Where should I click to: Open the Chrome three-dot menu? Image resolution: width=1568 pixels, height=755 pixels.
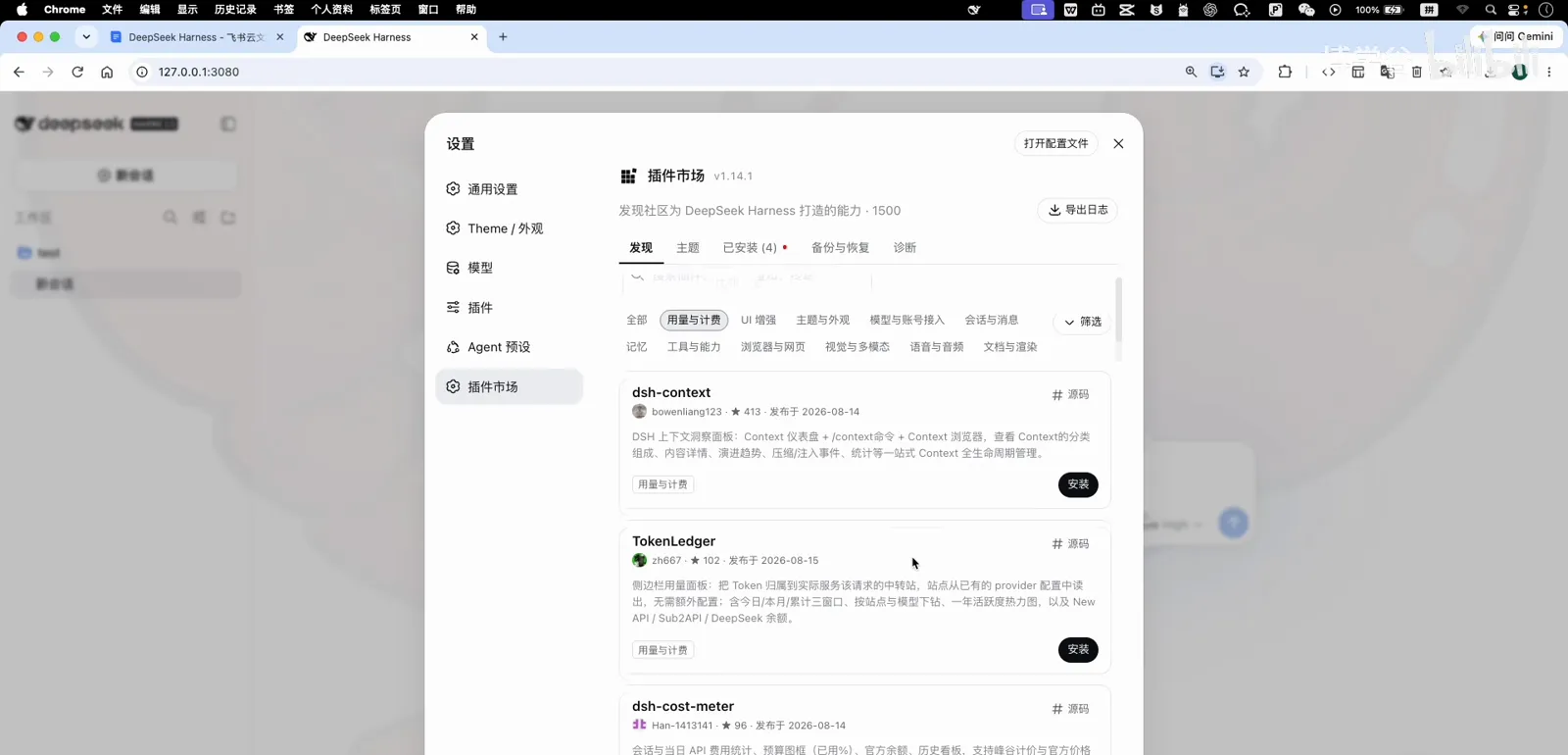pos(1549,72)
